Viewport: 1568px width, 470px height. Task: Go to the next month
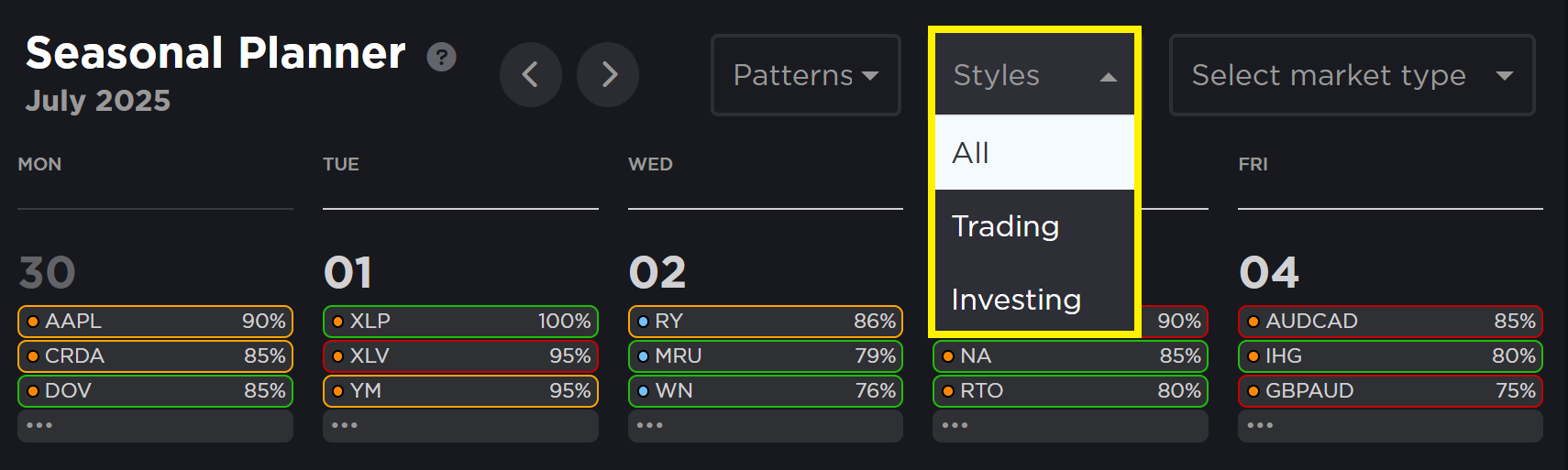pyautogui.click(x=608, y=74)
